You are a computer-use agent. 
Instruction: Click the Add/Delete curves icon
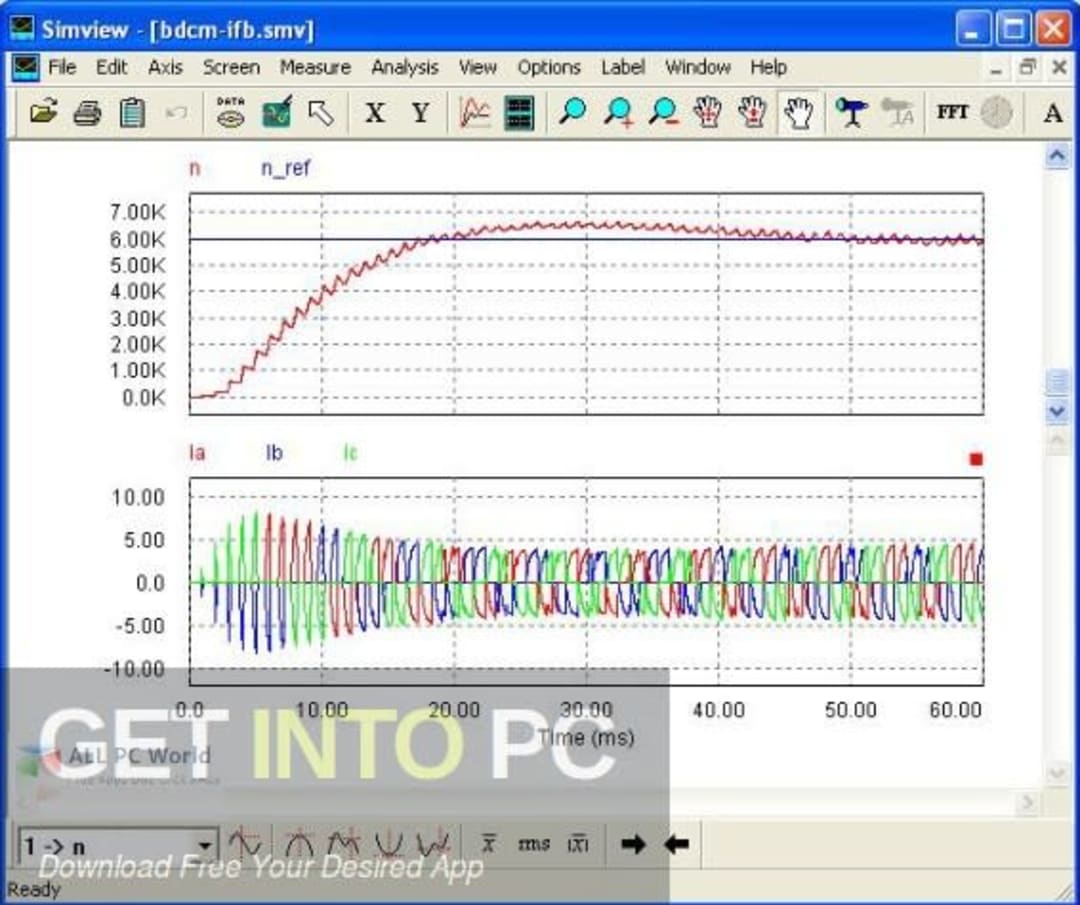pos(277,112)
